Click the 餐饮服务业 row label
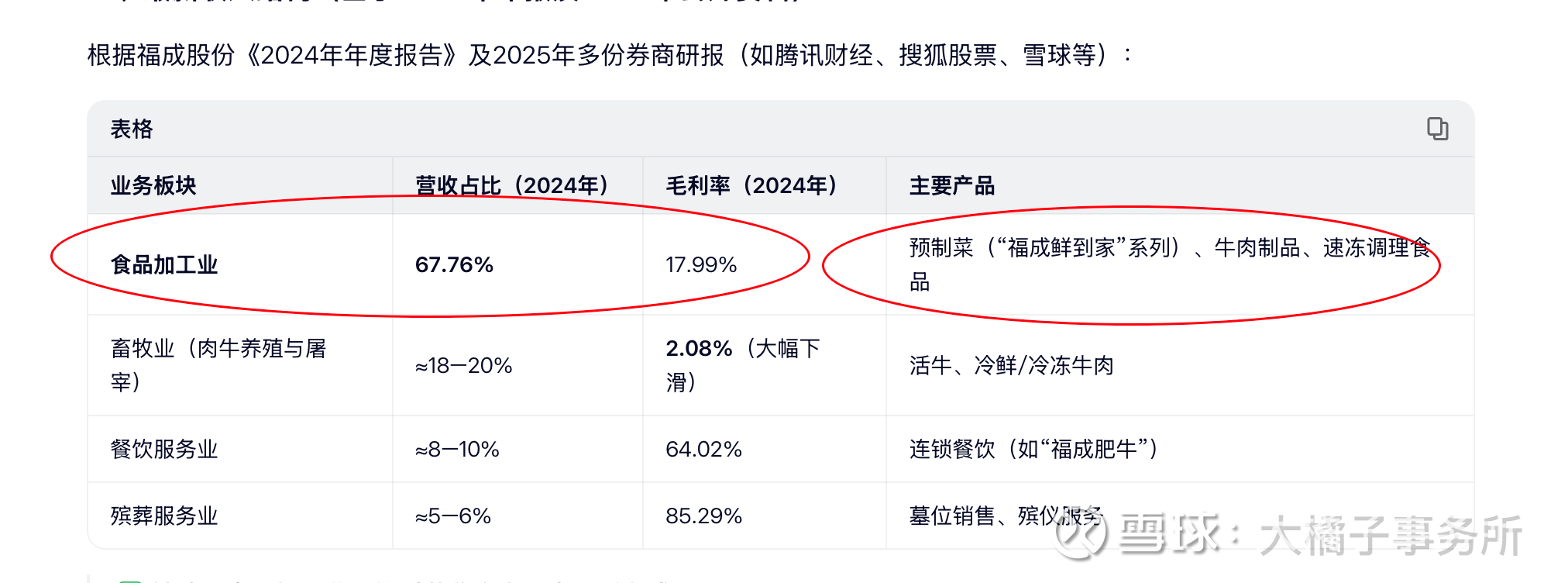 (x=164, y=450)
